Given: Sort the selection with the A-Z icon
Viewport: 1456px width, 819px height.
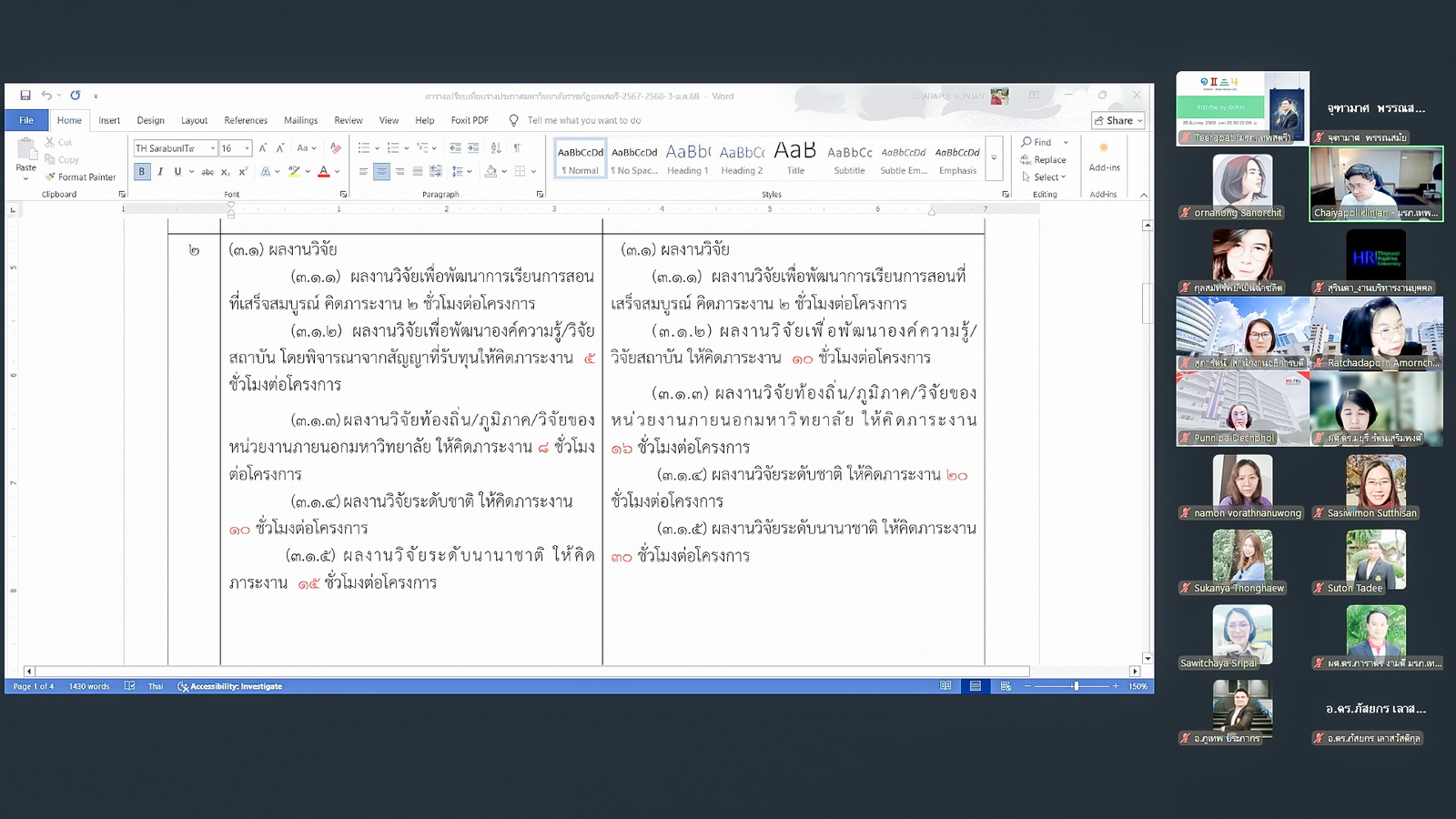Looking at the screenshot, I should 496,148.
